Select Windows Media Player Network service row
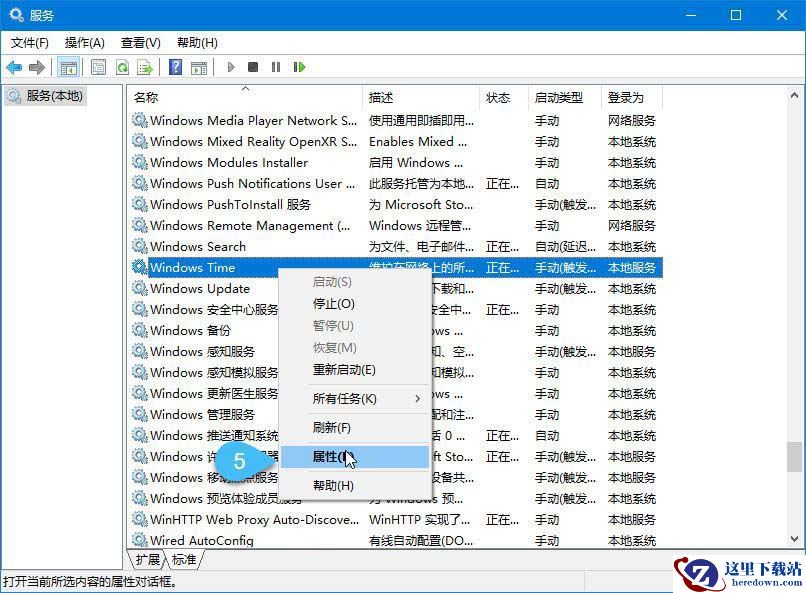This screenshot has width=806, height=593. [395, 120]
